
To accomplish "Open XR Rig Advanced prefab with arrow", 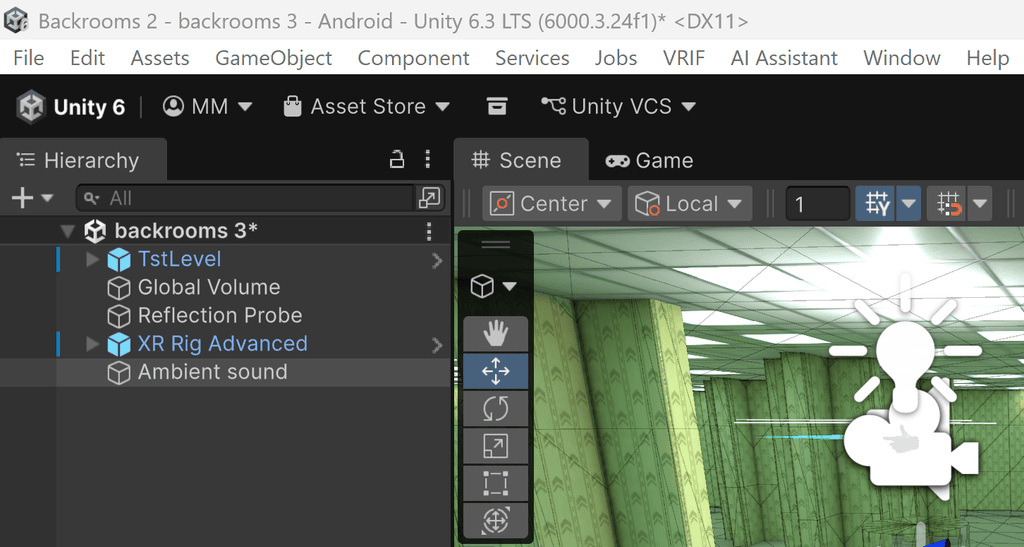I will (437, 345).
